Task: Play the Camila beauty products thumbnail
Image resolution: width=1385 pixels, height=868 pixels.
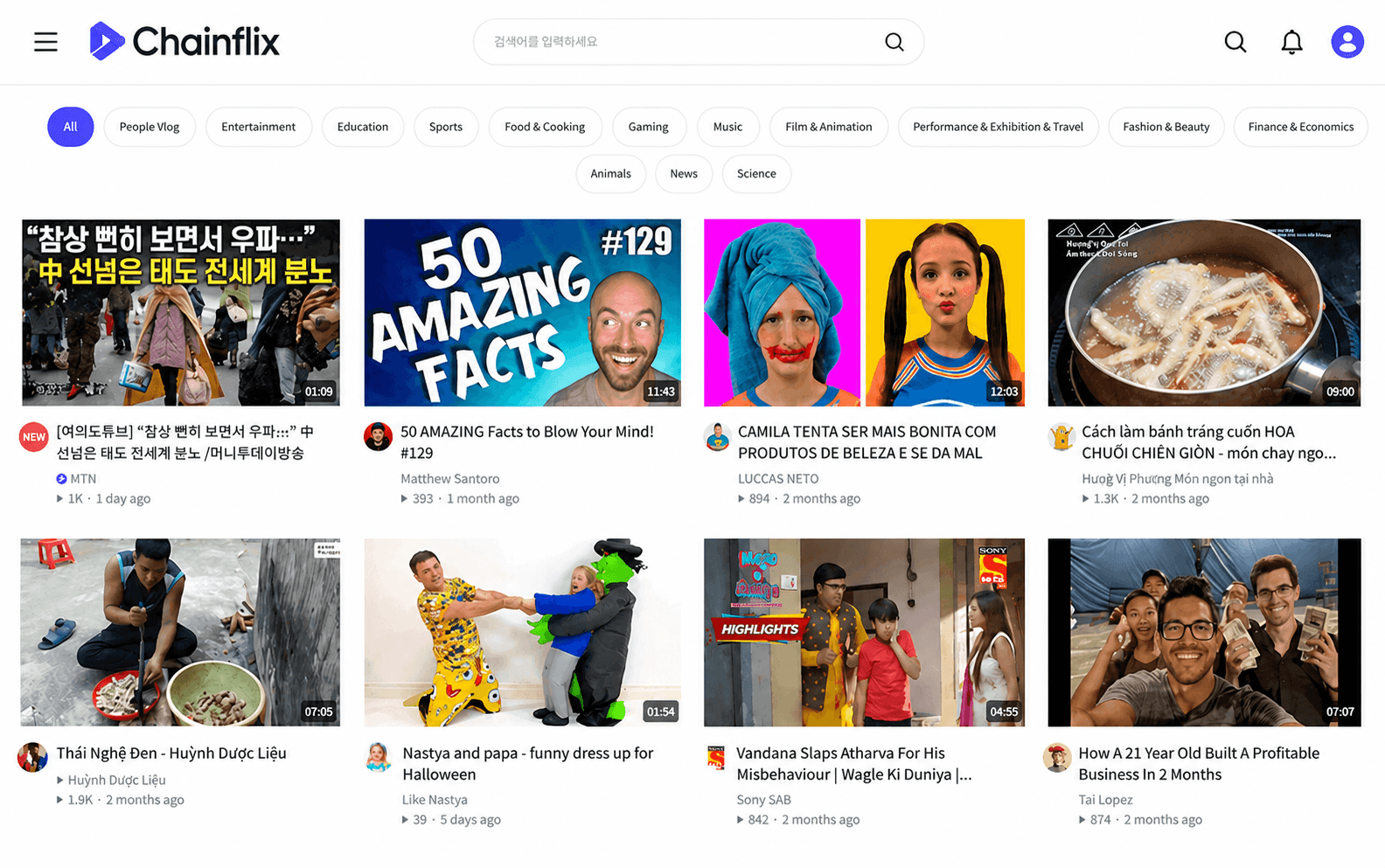Action: point(864,312)
